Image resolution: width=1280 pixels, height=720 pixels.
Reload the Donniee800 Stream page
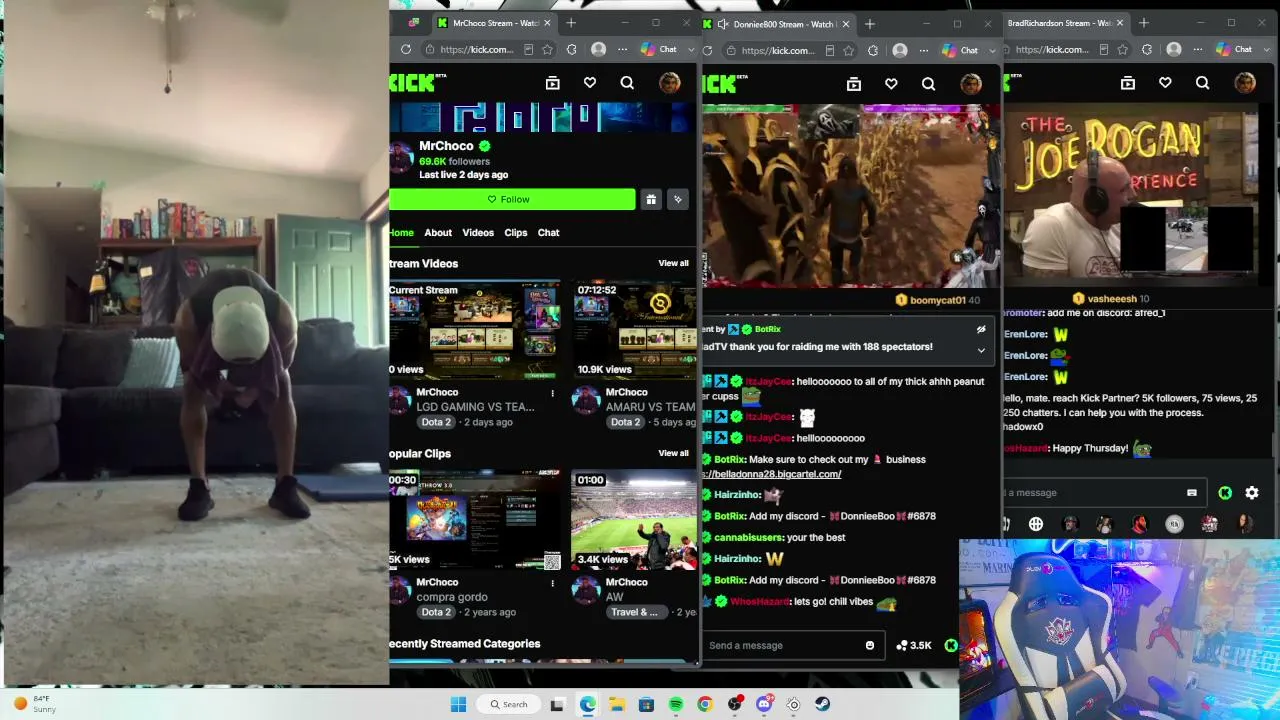(x=708, y=50)
